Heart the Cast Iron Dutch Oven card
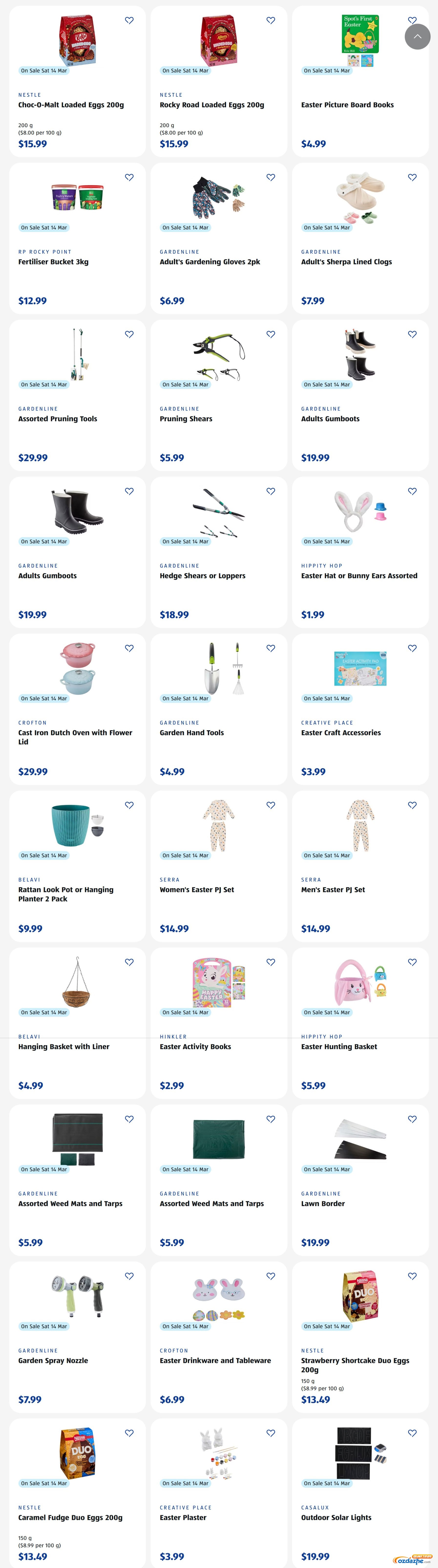This screenshot has height=1568, width=438. [x=129, y=648]
